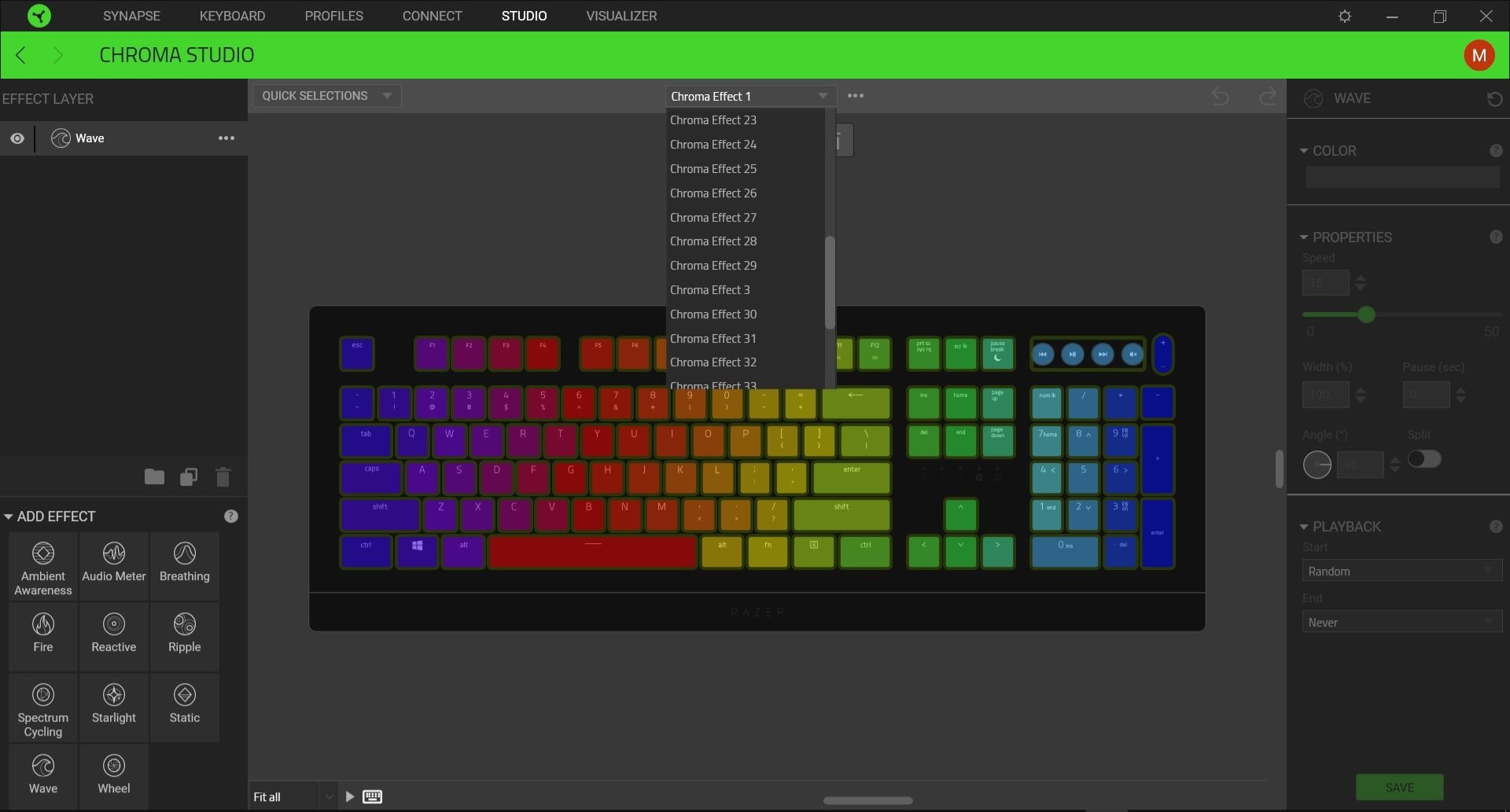This screenshot has width=1510, height=812.
Task: Add the Spectrum Cycling effect
Action: pos(43,708)
